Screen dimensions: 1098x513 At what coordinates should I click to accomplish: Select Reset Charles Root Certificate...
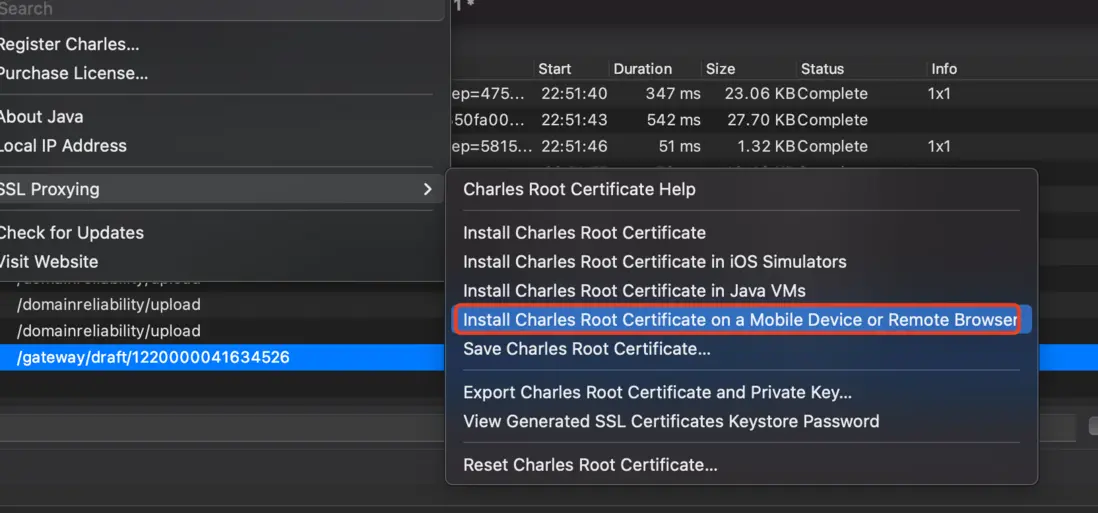point(590,465)
